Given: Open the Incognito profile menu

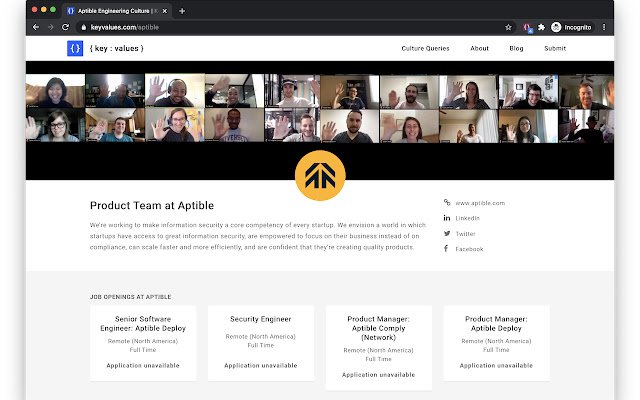Looking at the screenshot, I should click(572, 27).
